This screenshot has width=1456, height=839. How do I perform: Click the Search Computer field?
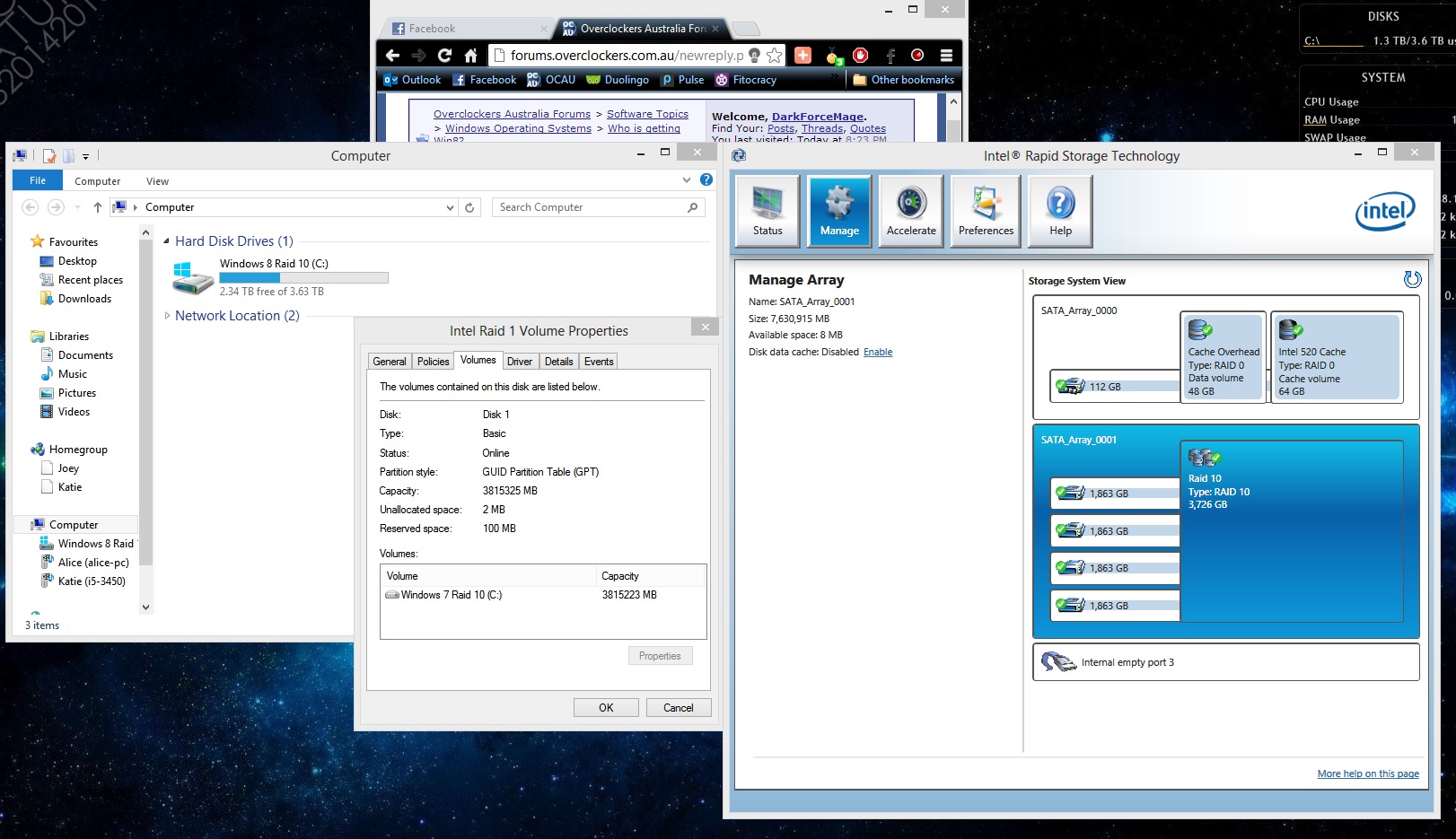point(598,207)
